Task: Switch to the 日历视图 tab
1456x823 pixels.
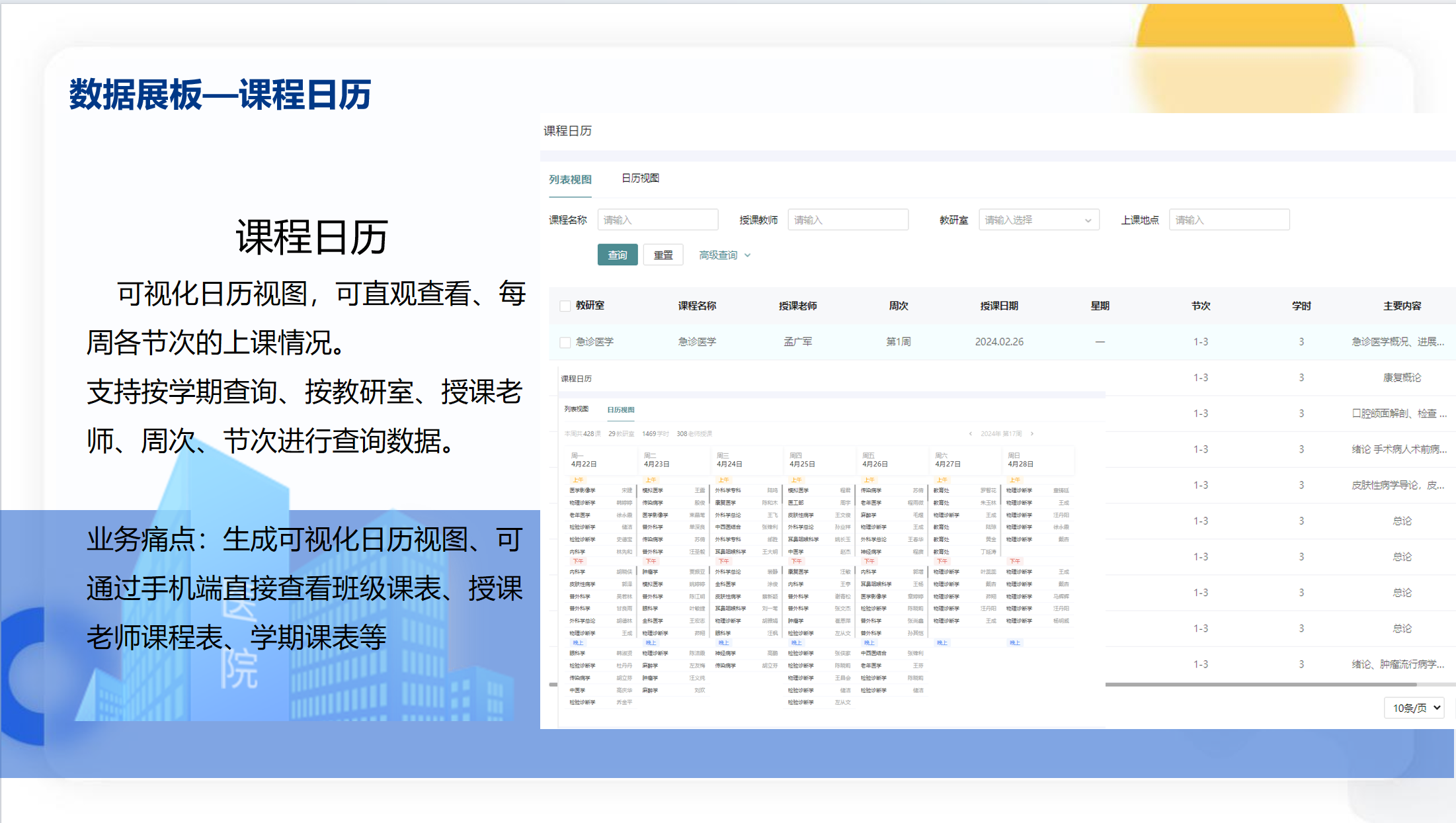Action: (x=640, y=179)
